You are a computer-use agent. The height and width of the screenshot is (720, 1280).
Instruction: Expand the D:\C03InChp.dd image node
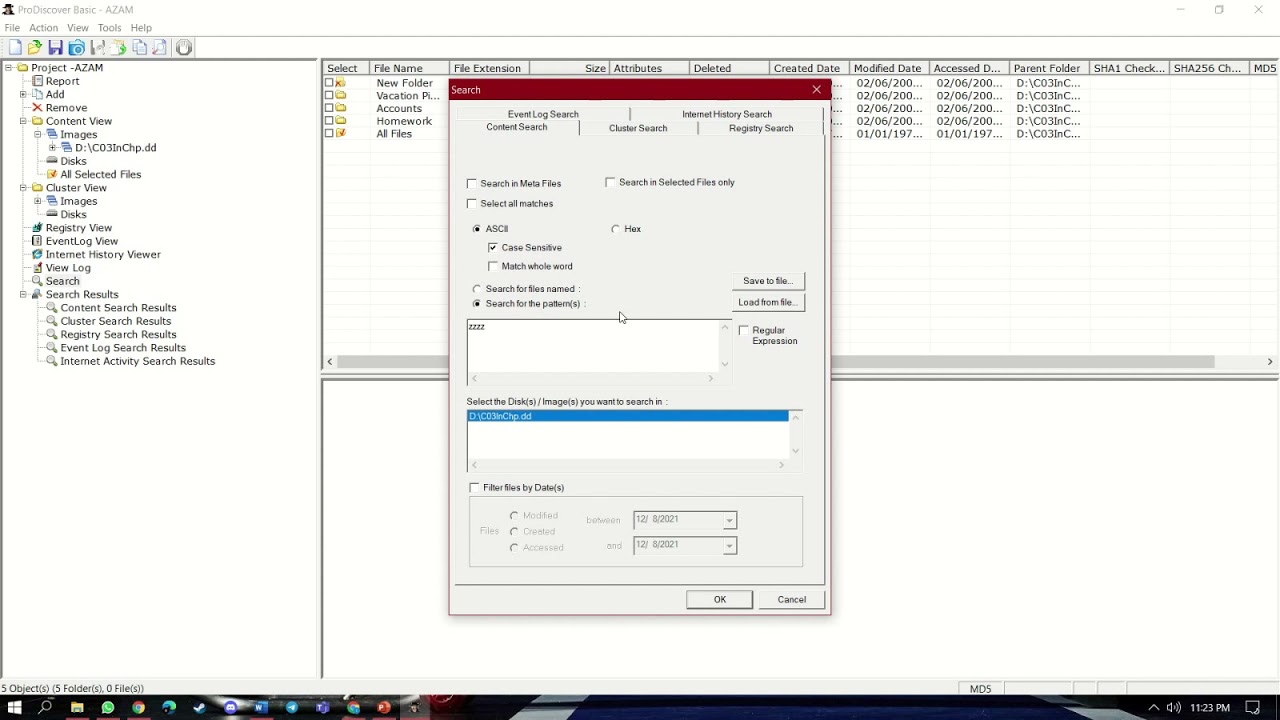(52, 148)
